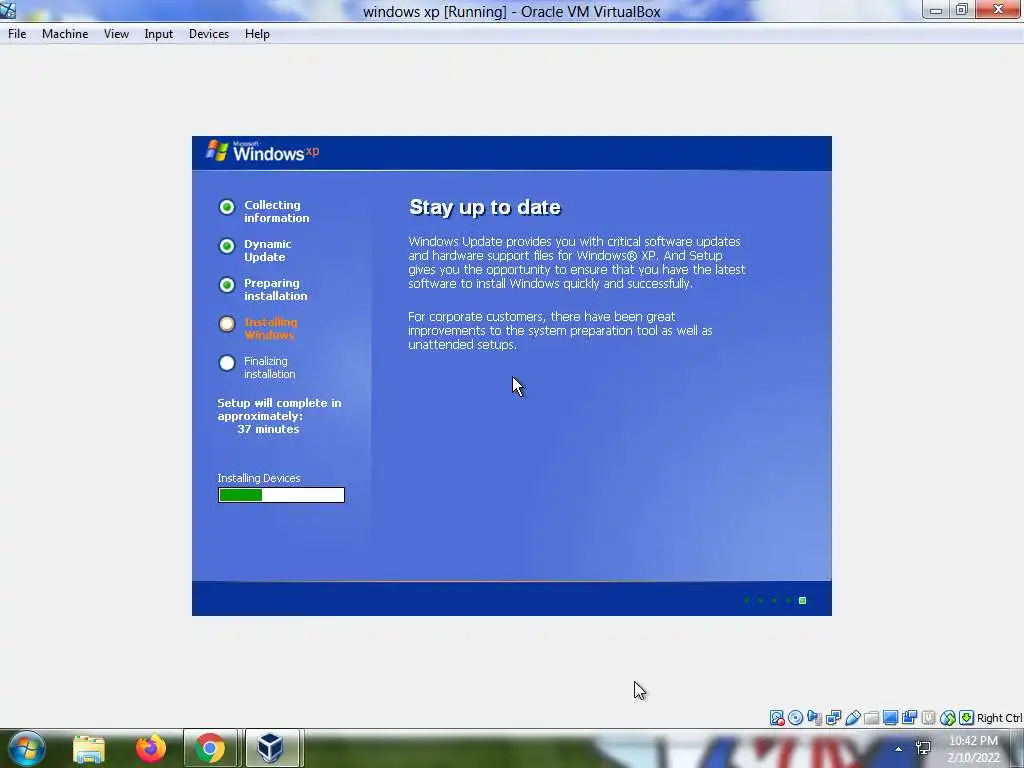Open the File menu
This screenshot has height=768, width=1024.
pos(17,34)
